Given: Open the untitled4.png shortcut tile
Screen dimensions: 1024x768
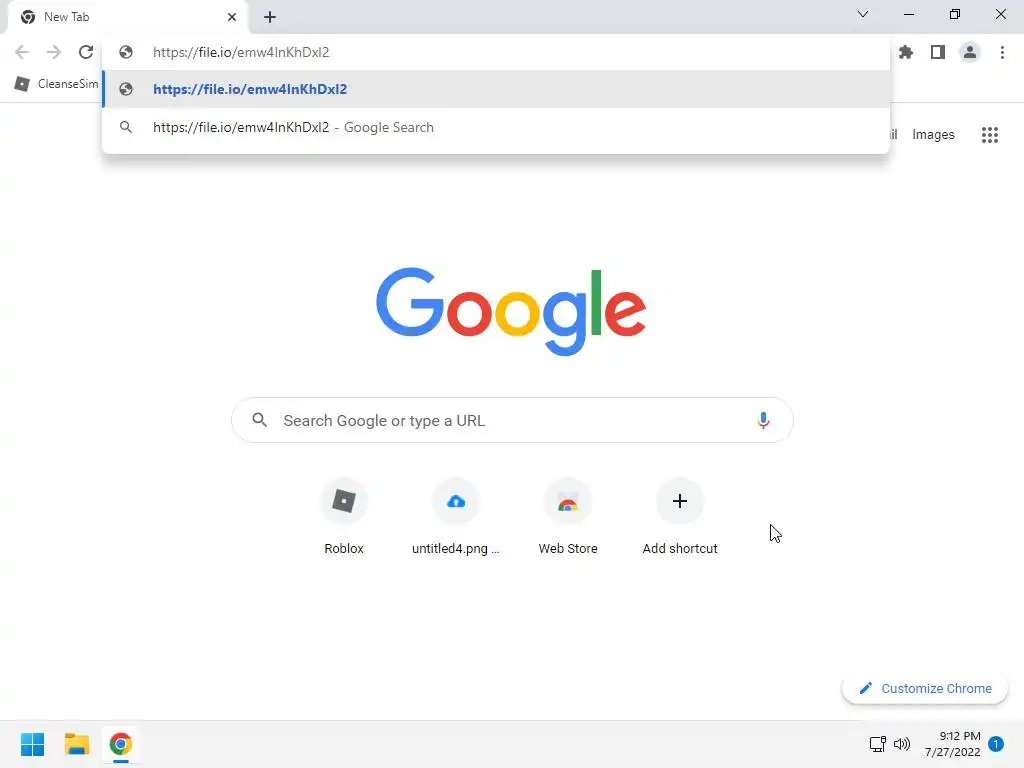Looking at the screenshot, I should pyautogui.click(x=456, y=517).
